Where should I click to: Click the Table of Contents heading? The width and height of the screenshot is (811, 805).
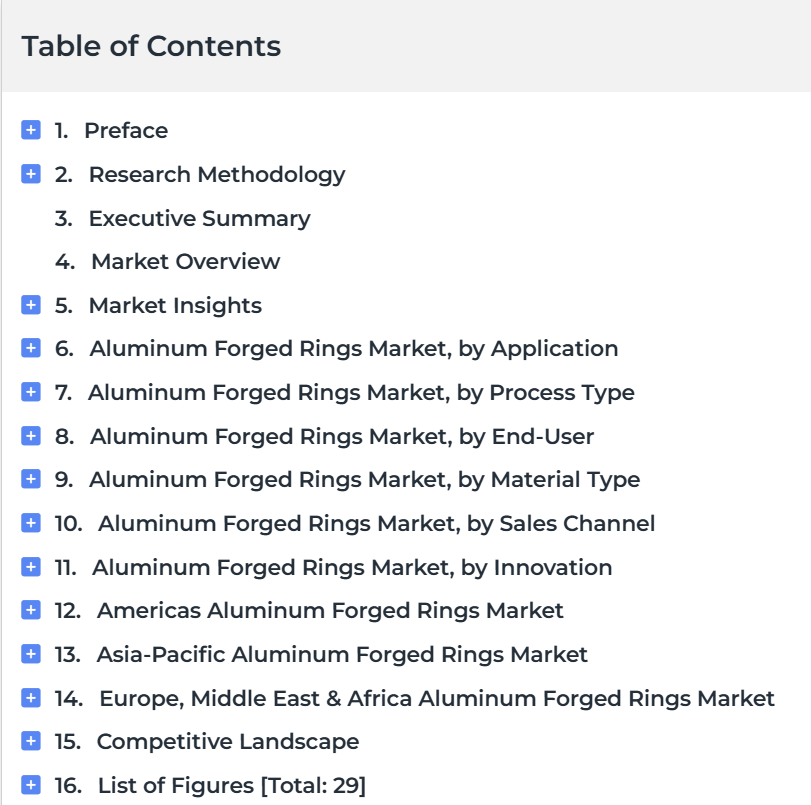[151, 46]
